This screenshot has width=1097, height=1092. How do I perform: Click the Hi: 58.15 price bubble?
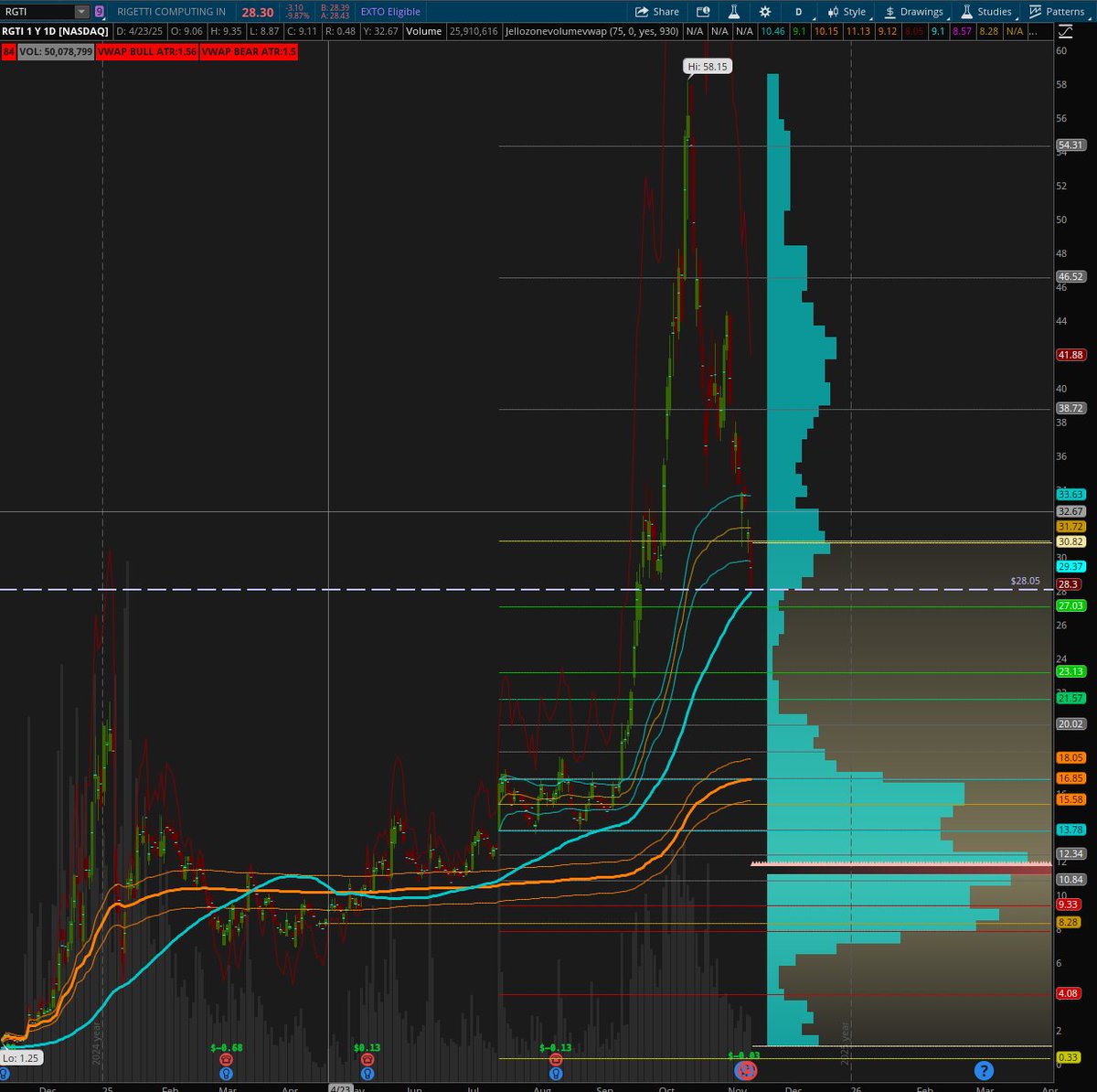[708, 67]
